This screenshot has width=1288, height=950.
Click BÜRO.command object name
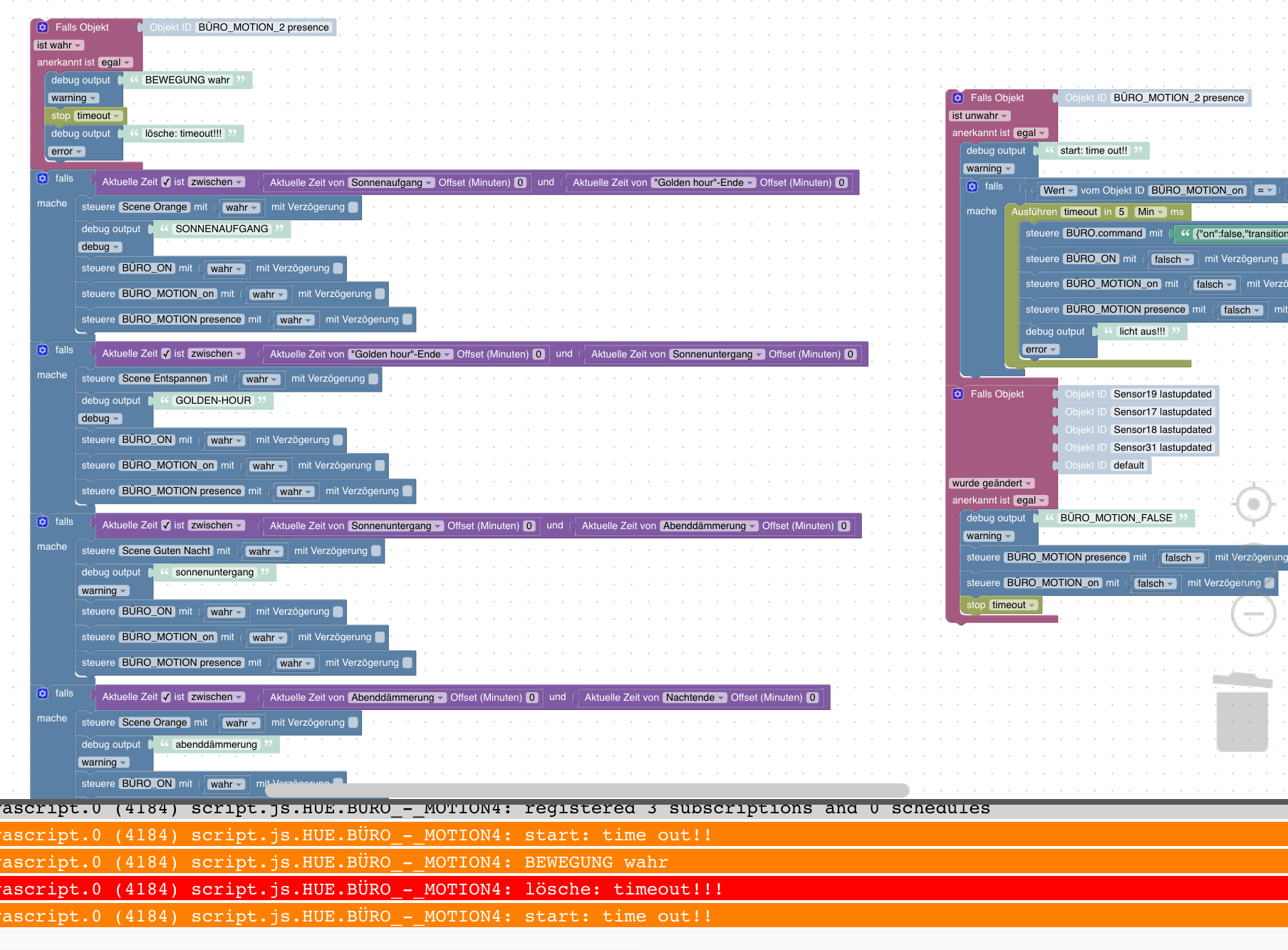pyautogui.click(x=1104, y=233)
